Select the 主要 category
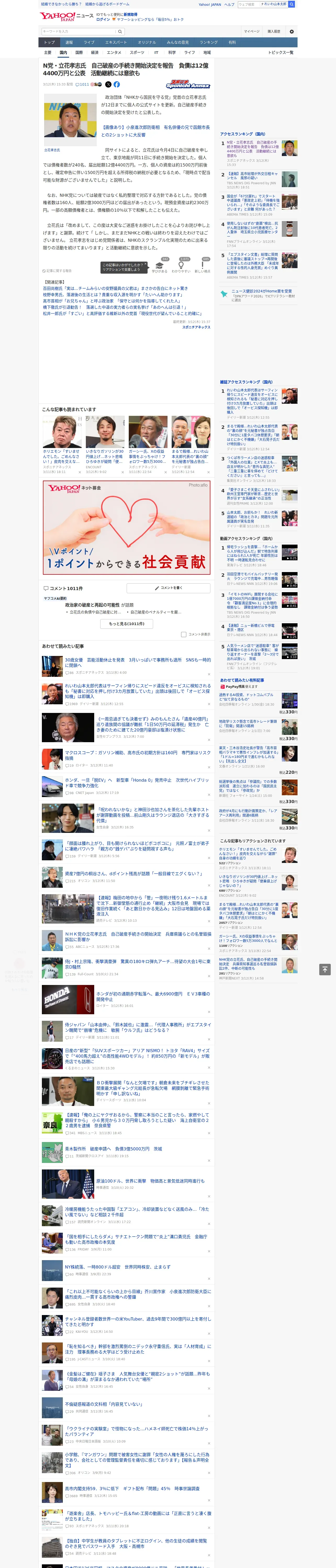336x1568 pixels. (x=48, y=52)
